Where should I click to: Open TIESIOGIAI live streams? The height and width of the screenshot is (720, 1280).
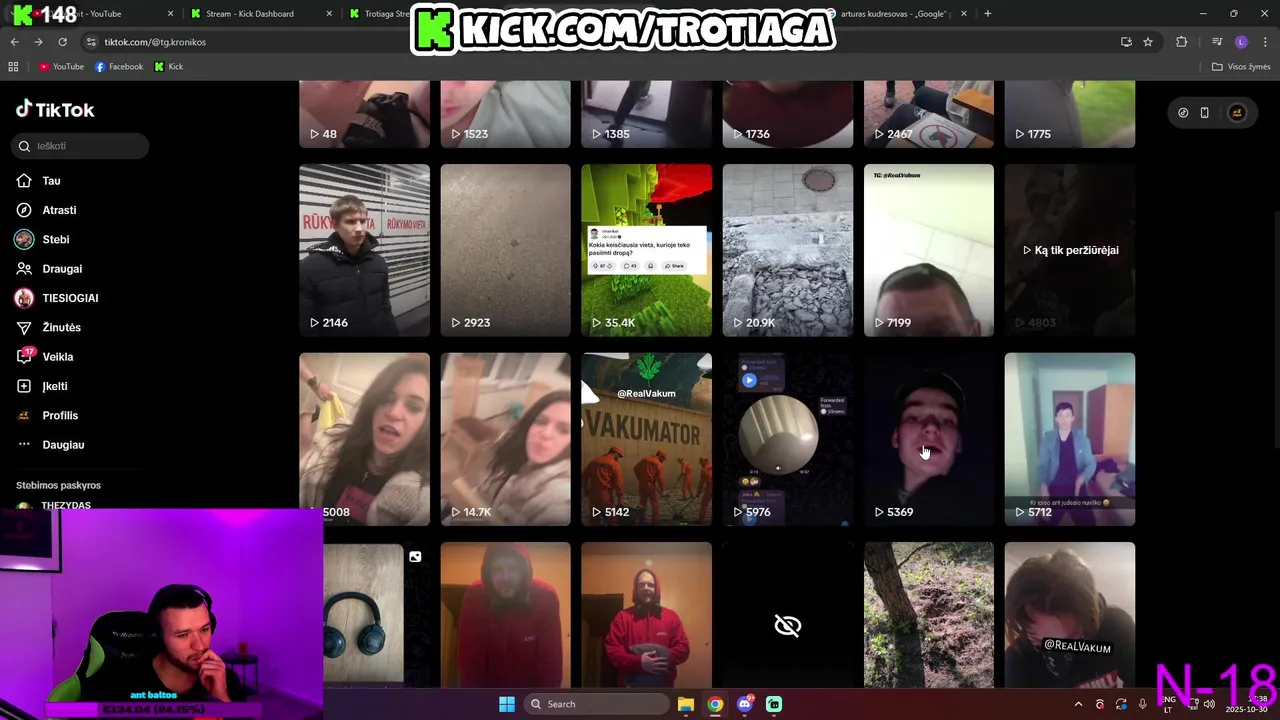coord(56,298)
